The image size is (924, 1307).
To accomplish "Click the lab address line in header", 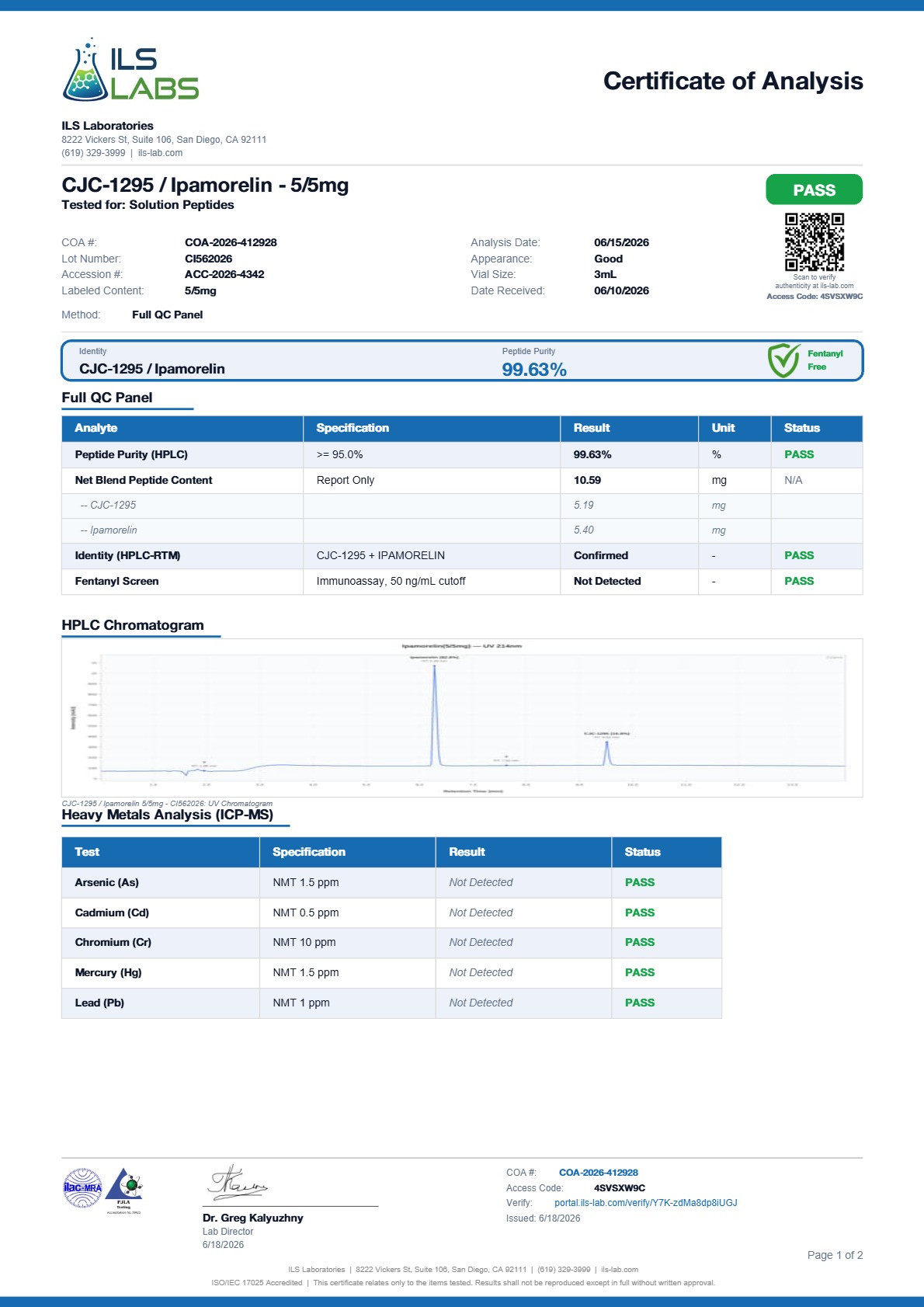I will (x=164, y=140).
